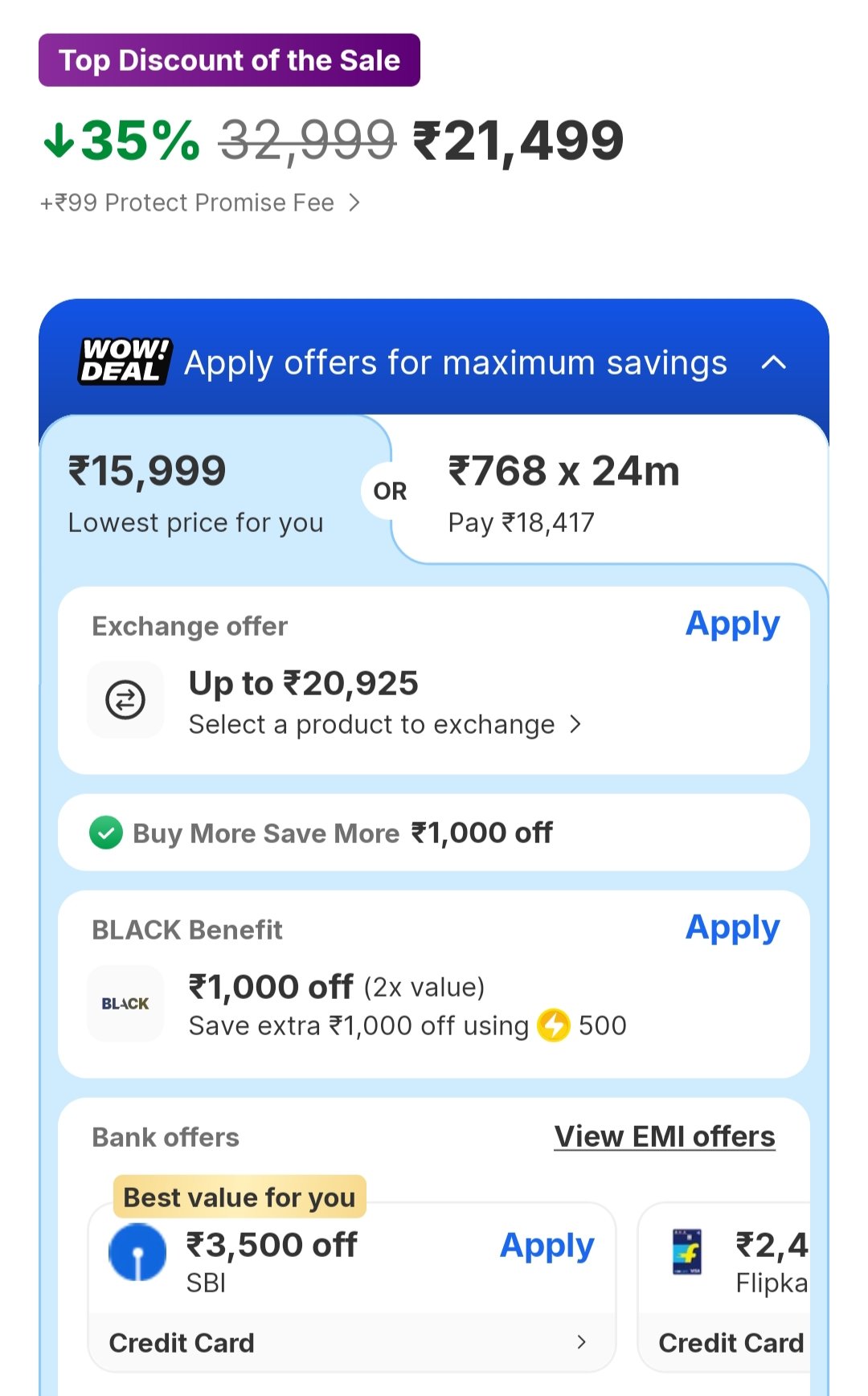Tap the green 35% discount arrow

click(59, 141)
